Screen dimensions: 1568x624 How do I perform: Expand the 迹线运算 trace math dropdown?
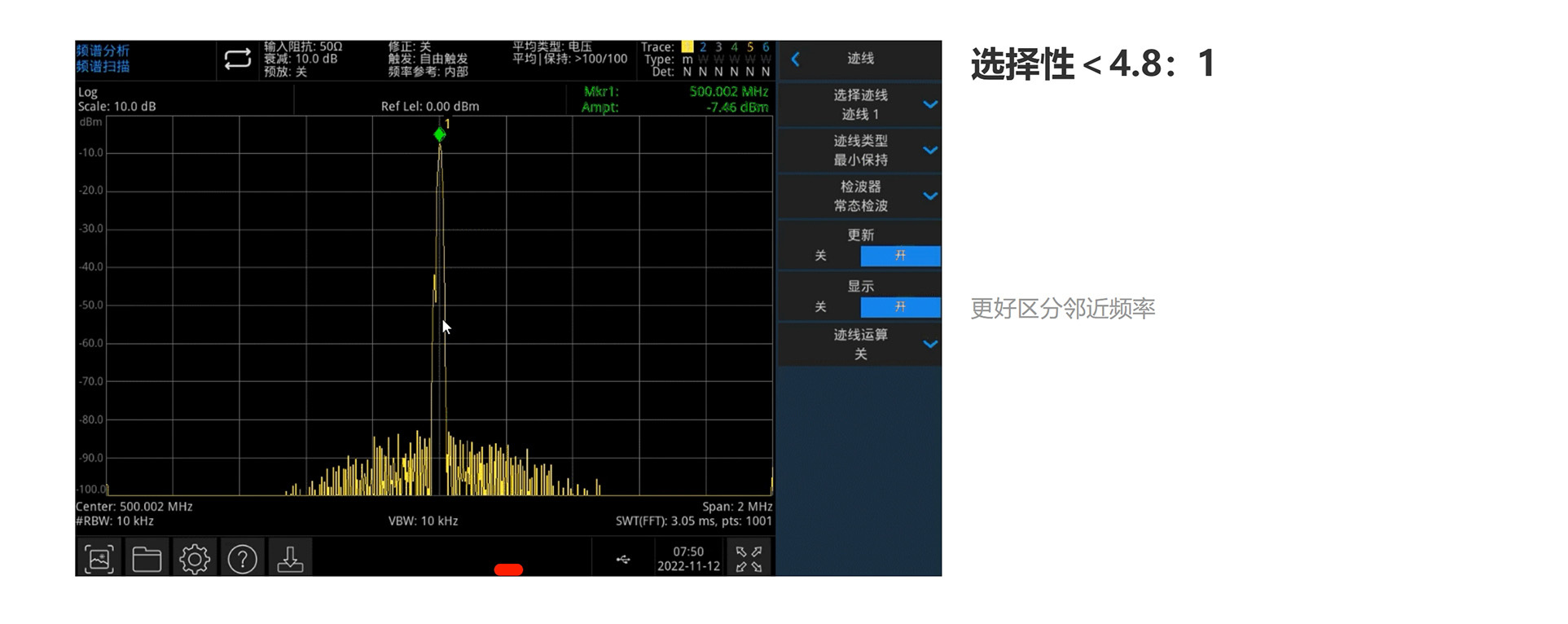(860, 344)
